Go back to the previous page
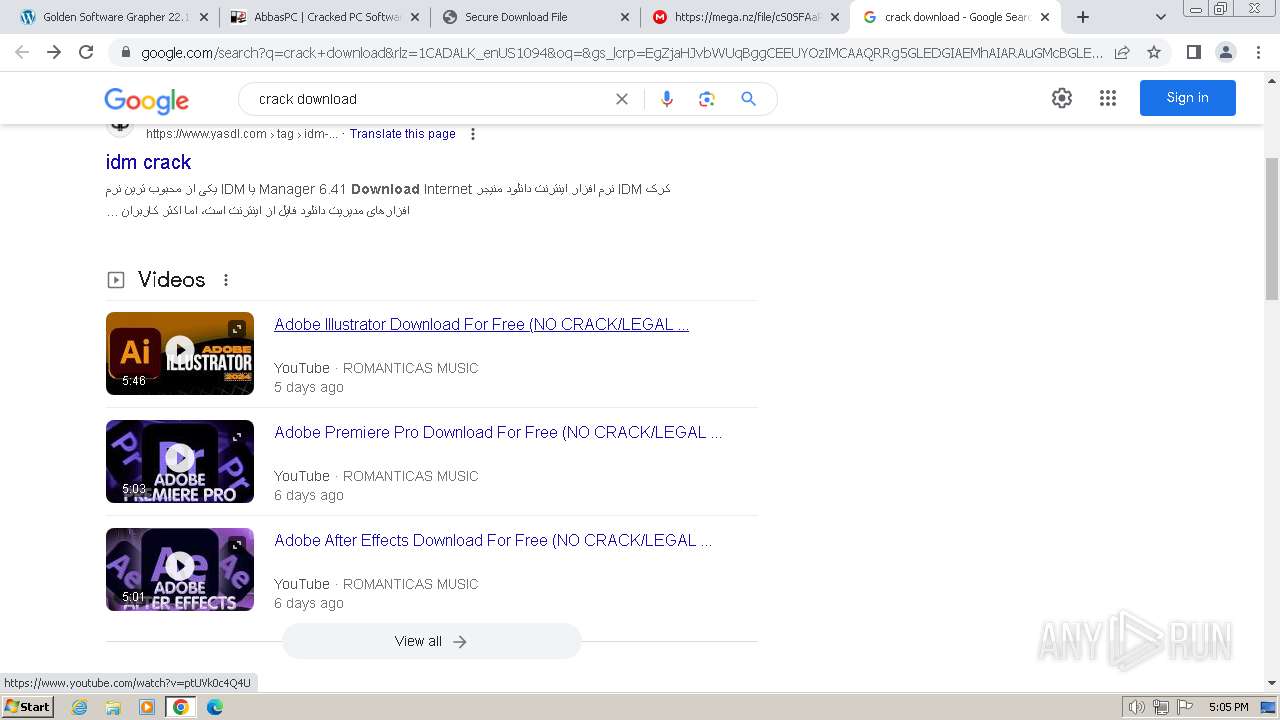 point(22,52)
